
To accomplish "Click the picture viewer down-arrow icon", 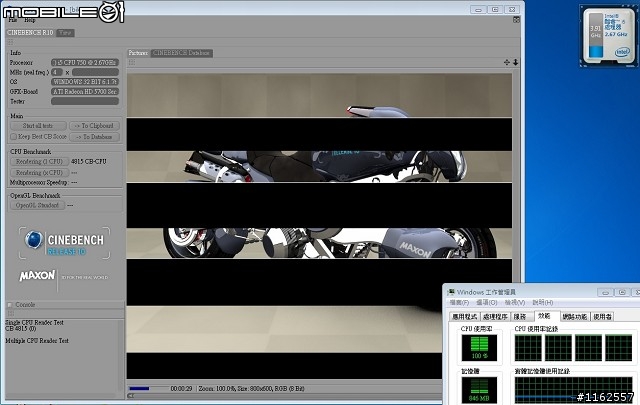I will [516, 62].
